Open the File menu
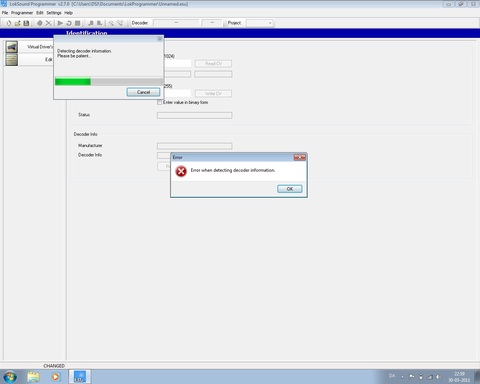 click(5, 13)
